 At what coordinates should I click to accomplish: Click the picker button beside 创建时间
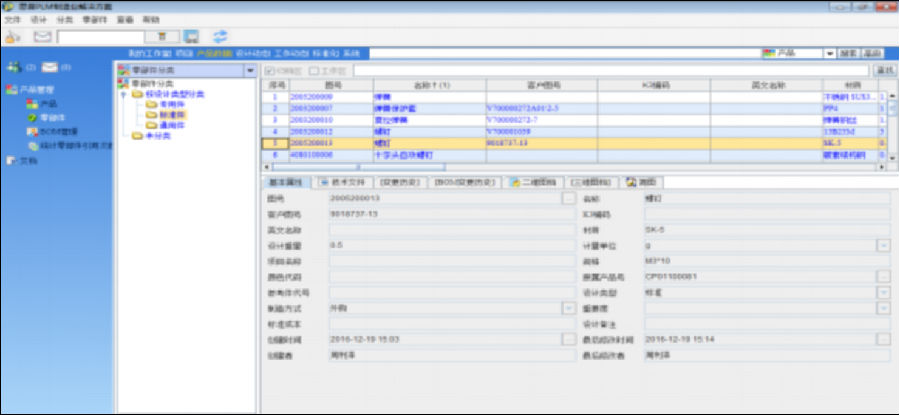569,339
